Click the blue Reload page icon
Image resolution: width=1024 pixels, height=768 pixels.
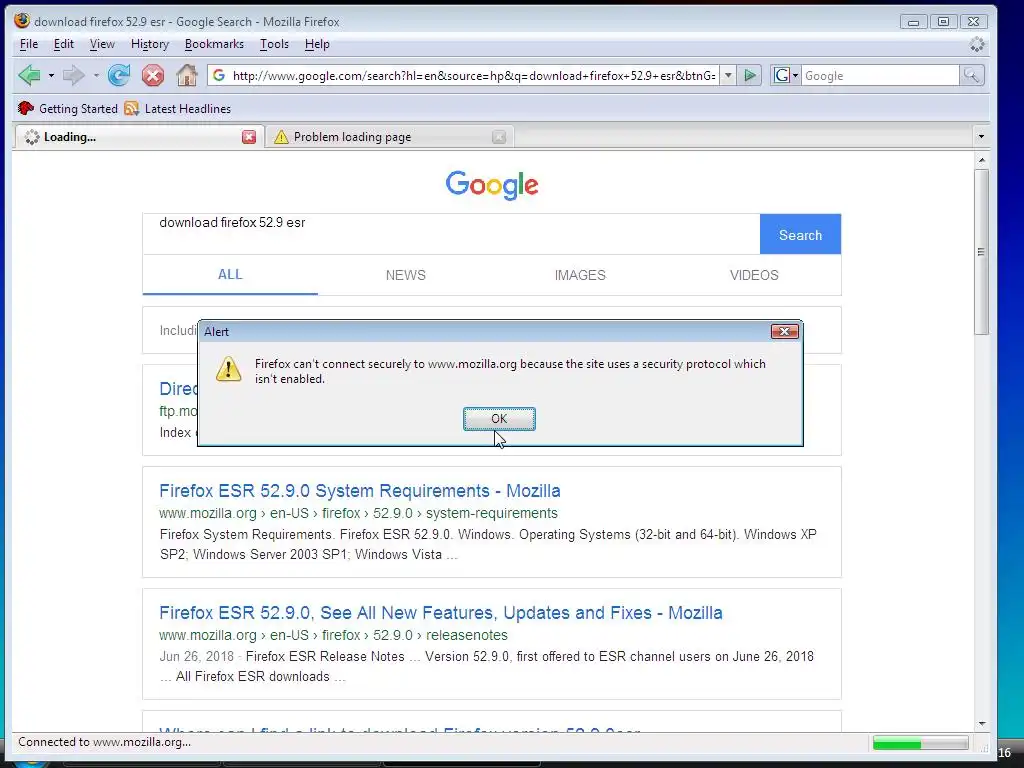point(119,76)
